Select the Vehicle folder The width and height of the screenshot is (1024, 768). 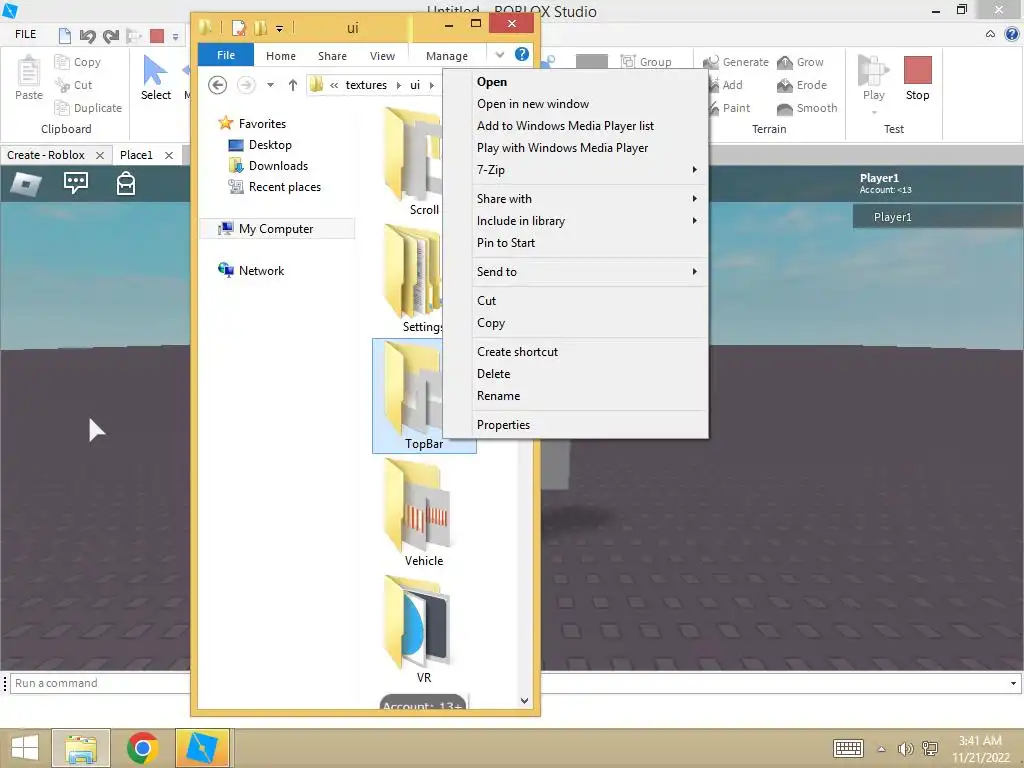(x=424, y=513)
